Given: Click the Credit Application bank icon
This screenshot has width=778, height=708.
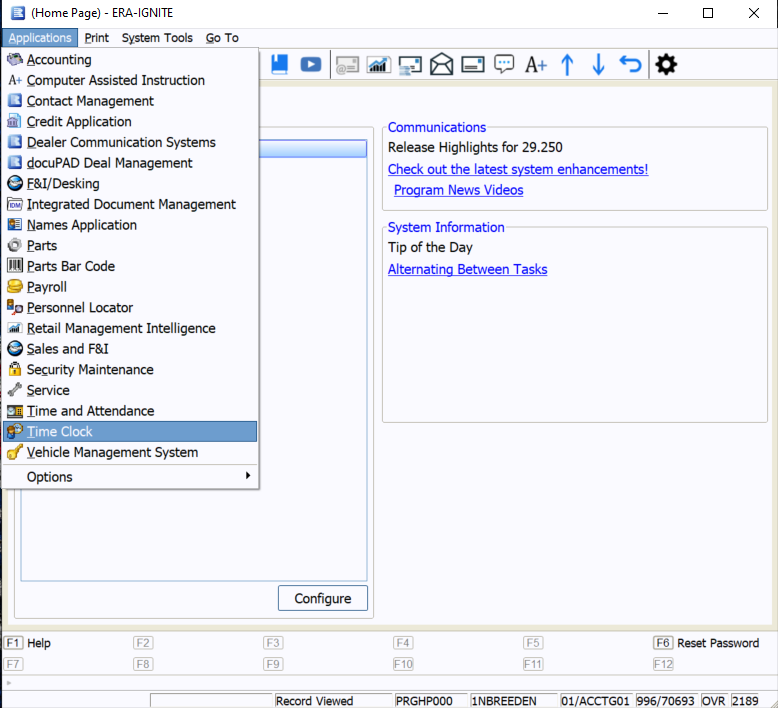Looking at the screenshot, I should 14,121.
